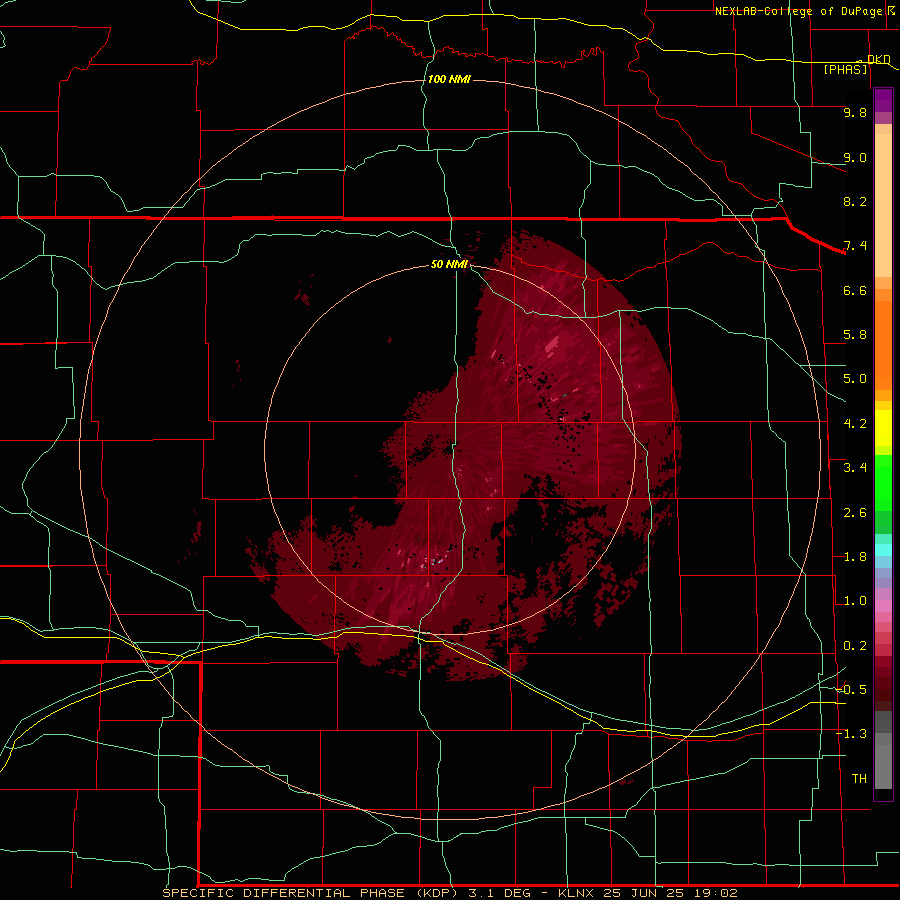Click the '4.2' scale value
Viewport: 900px width, 900px height.
(x=855, y=424)
